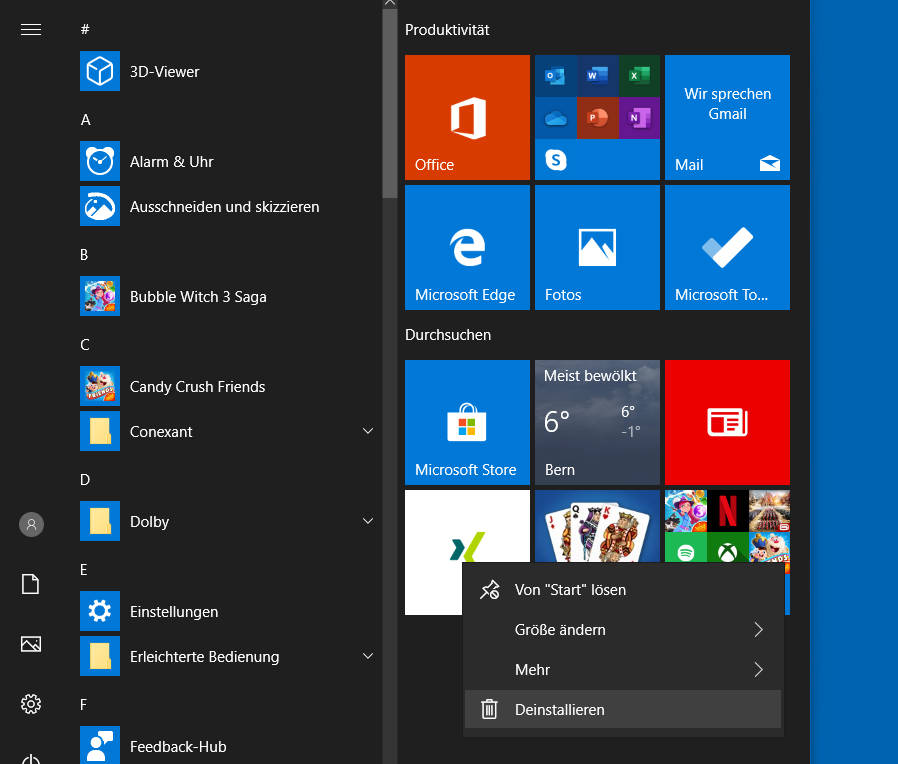Choose Mehr in context menu
This screenshot has width=898, height=764.
[x=623, y=670]
